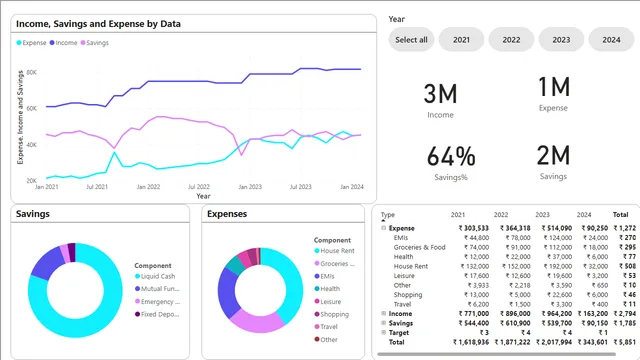Click the ₹ 771,000 Income 2021 cell

(473, 313)
